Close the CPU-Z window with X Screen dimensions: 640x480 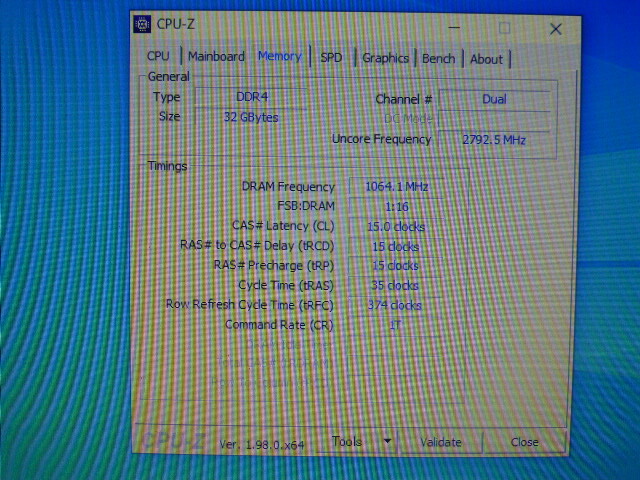556,29
